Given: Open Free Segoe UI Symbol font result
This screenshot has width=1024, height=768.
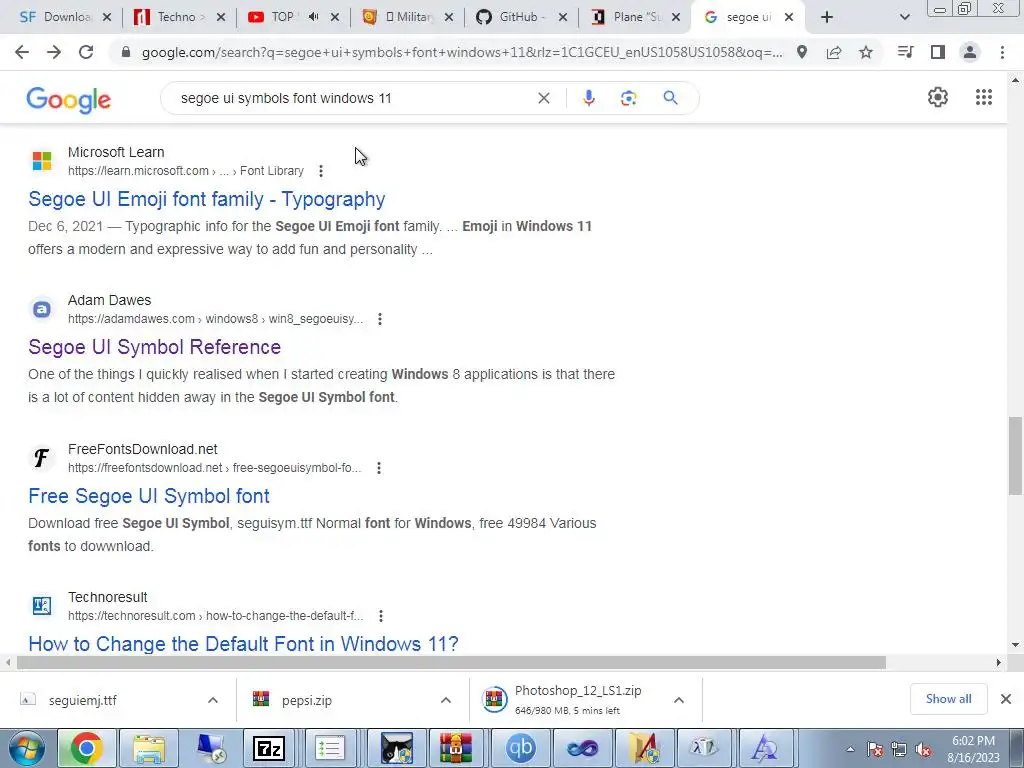Looking at the screenshot, I should click(x=148, y=496).
